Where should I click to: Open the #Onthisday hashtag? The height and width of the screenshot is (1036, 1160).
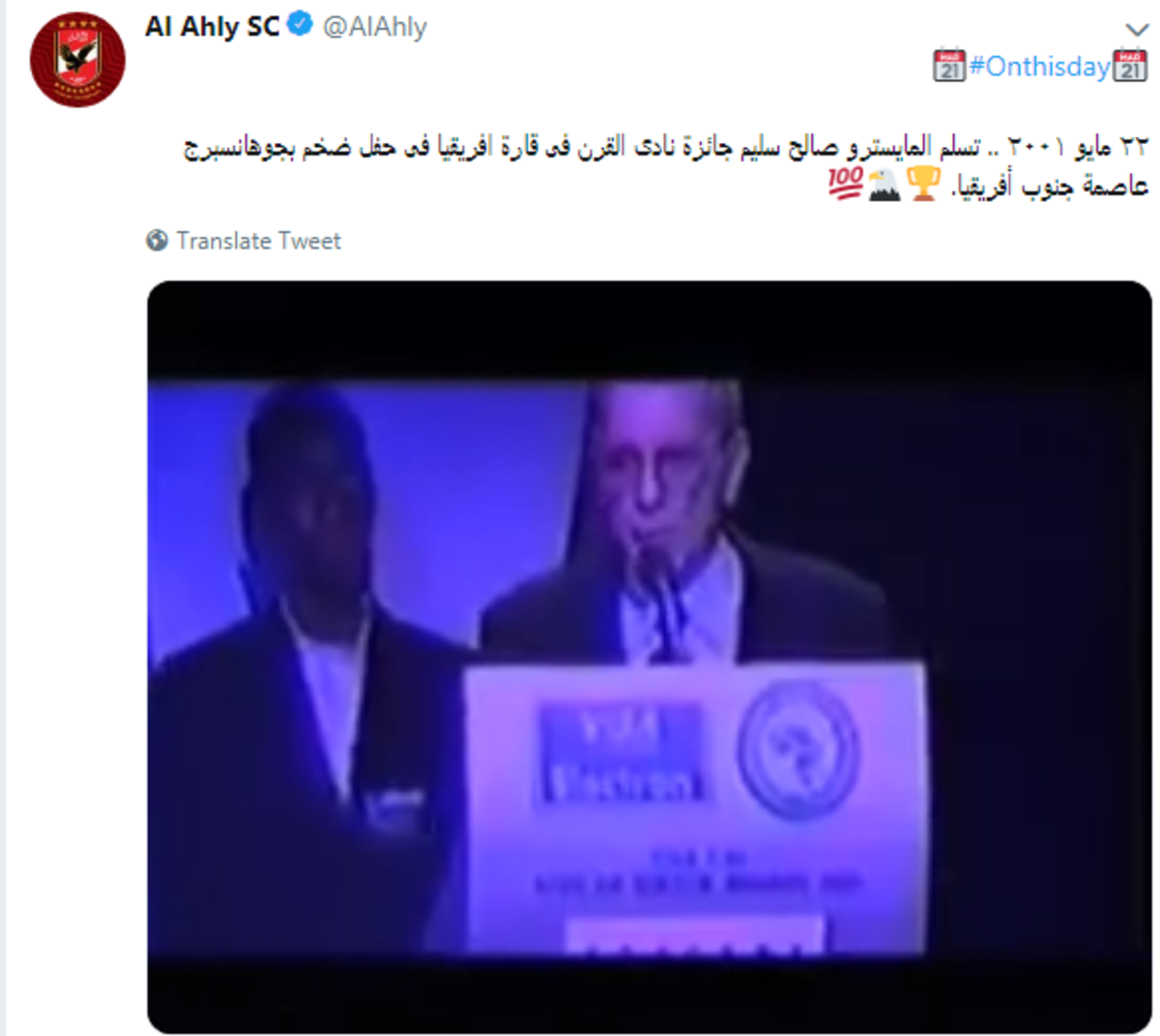pyautogui.click(x=1039, y=67)
